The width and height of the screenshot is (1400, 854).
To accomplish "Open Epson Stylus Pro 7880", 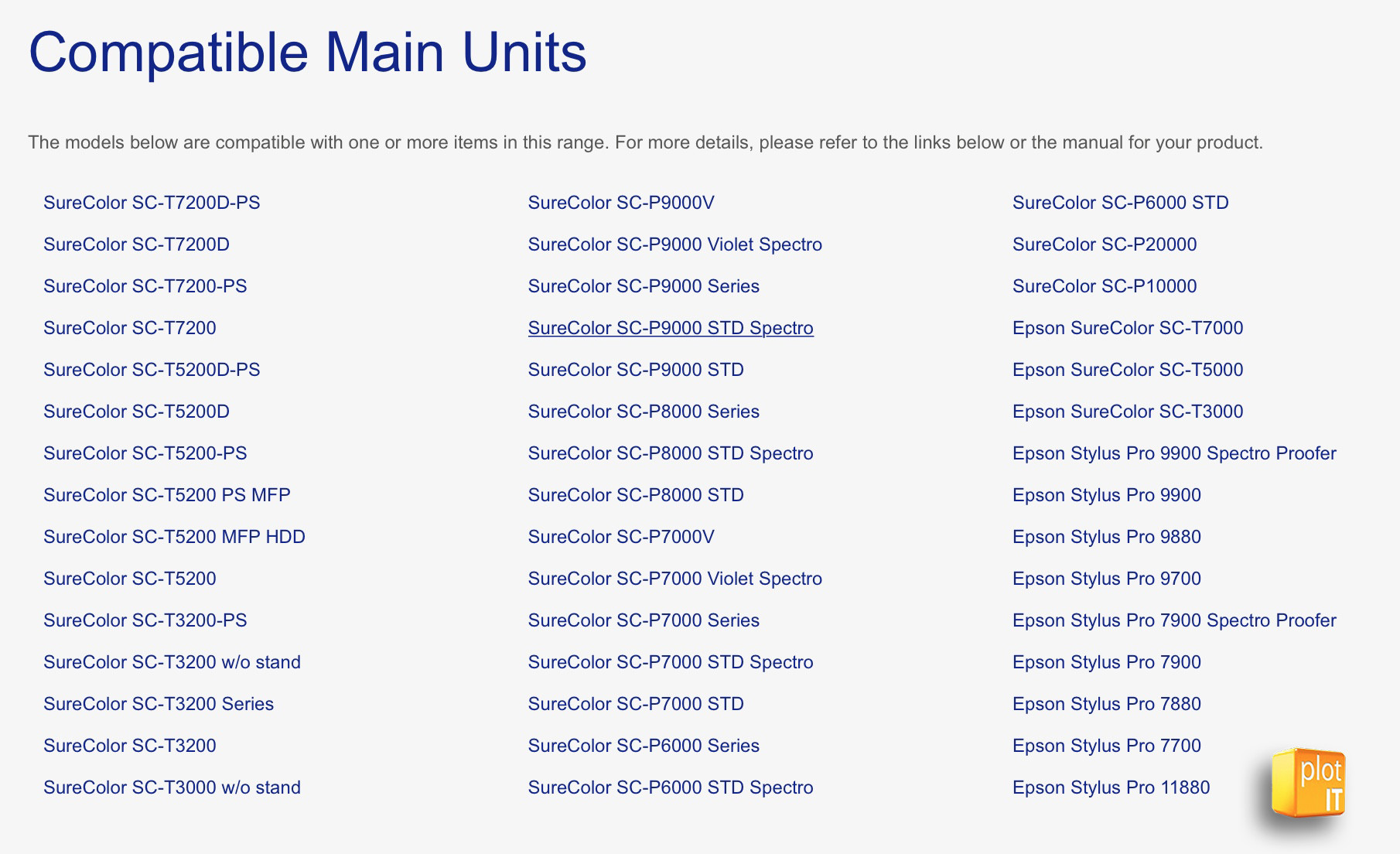I will (x=1107, y=704).
